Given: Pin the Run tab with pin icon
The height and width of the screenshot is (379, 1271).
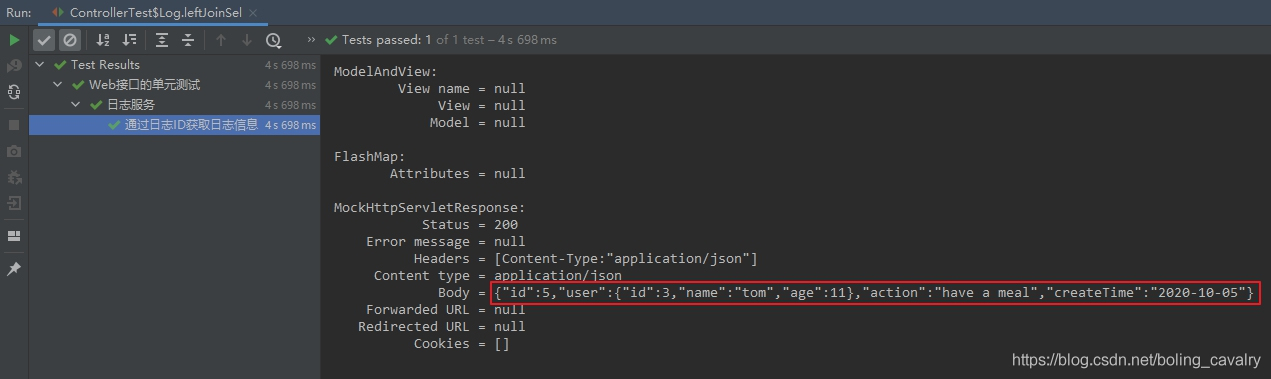Looking at the screenshot, I should [14, 269].
